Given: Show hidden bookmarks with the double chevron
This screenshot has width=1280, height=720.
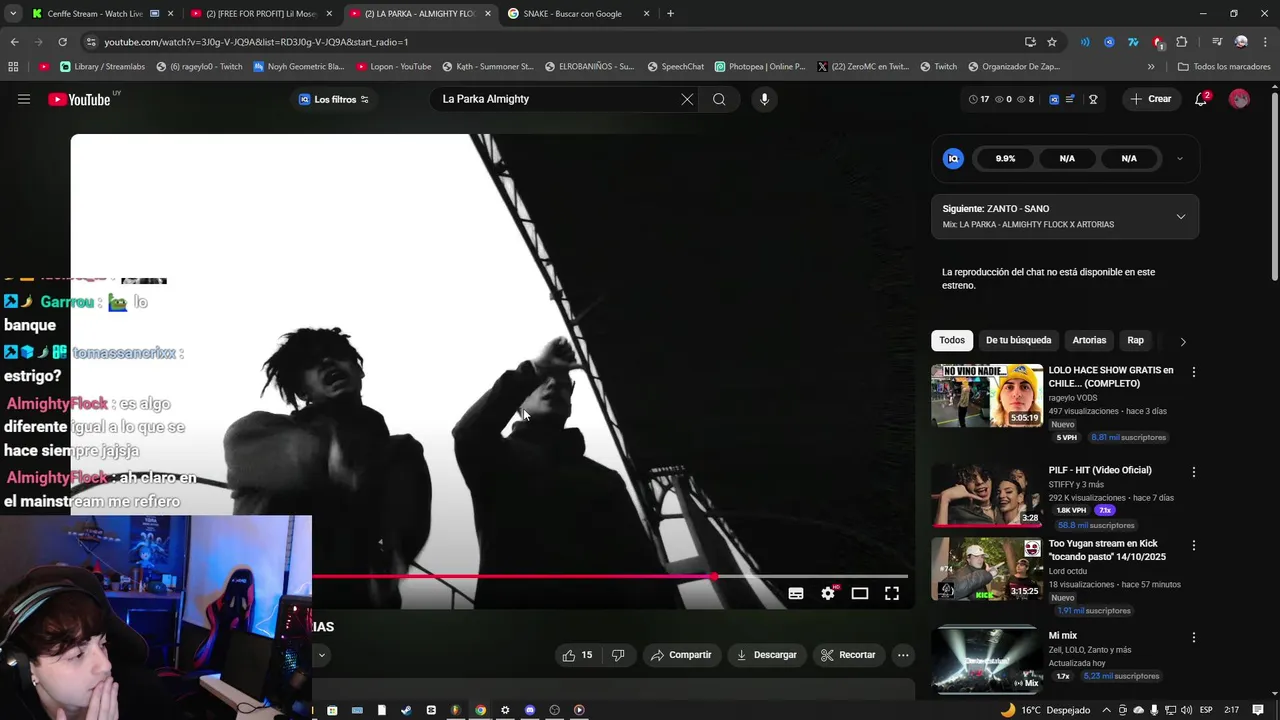Looking at the screenshot, I should pyautogui.click(x=1151, y=67).
